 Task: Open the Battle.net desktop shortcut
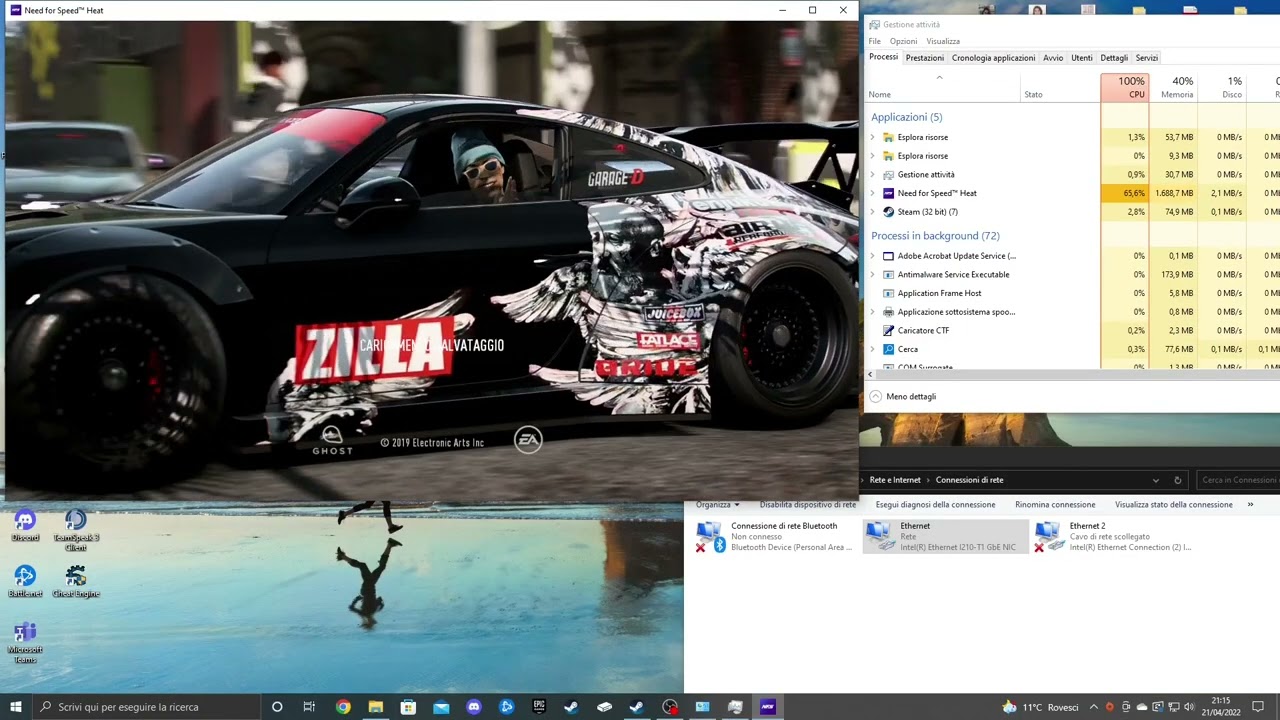pos(25,581)
